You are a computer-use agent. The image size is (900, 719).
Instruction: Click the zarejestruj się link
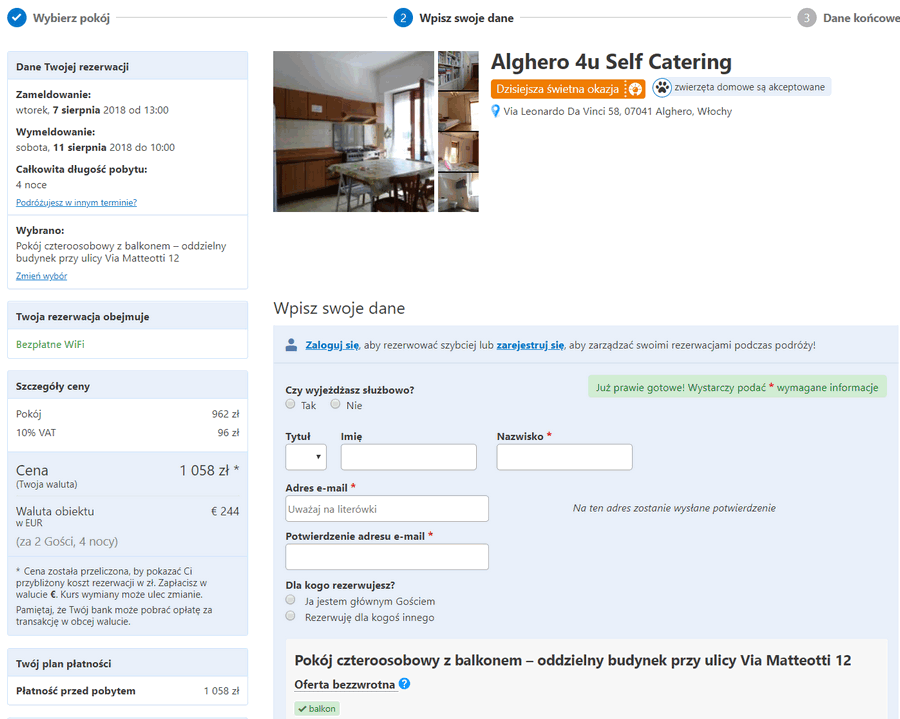point(530,345)
